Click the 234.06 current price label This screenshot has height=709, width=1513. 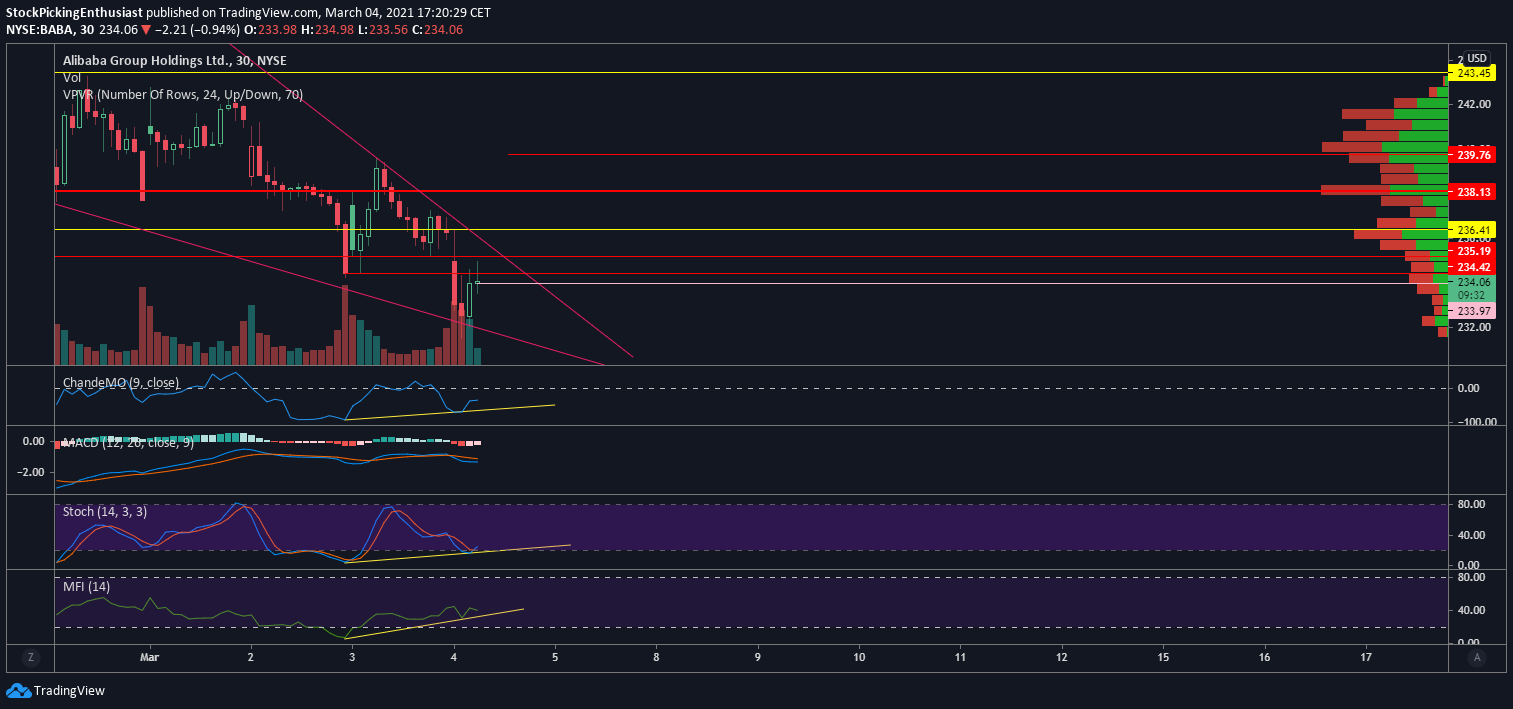[1474, 282]
